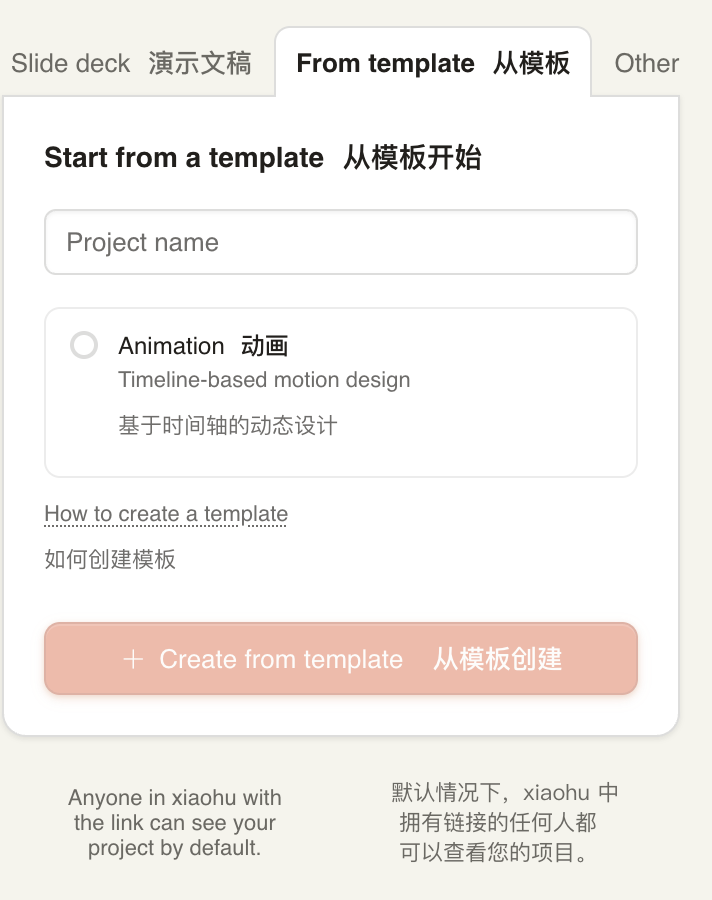Open the Other tab
Viewport: 712px width, 900px height.
[x=646, y=63]
